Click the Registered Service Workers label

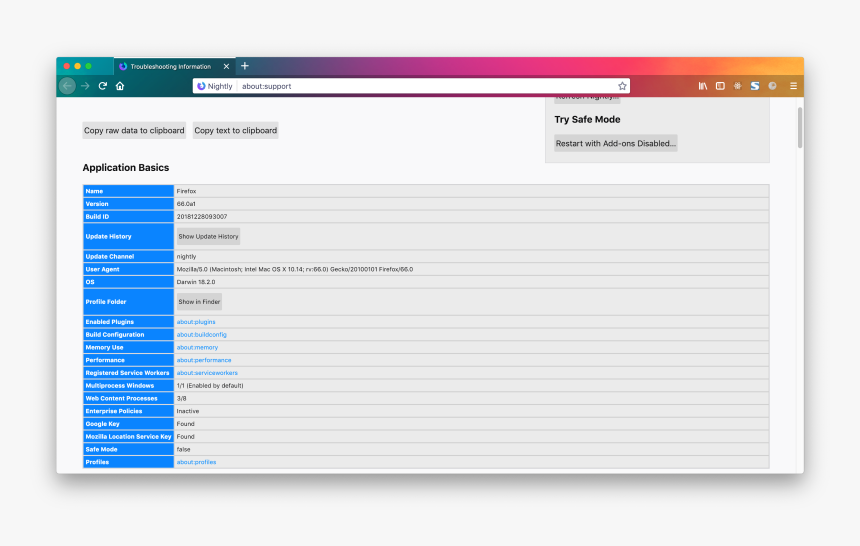point(127,373)
